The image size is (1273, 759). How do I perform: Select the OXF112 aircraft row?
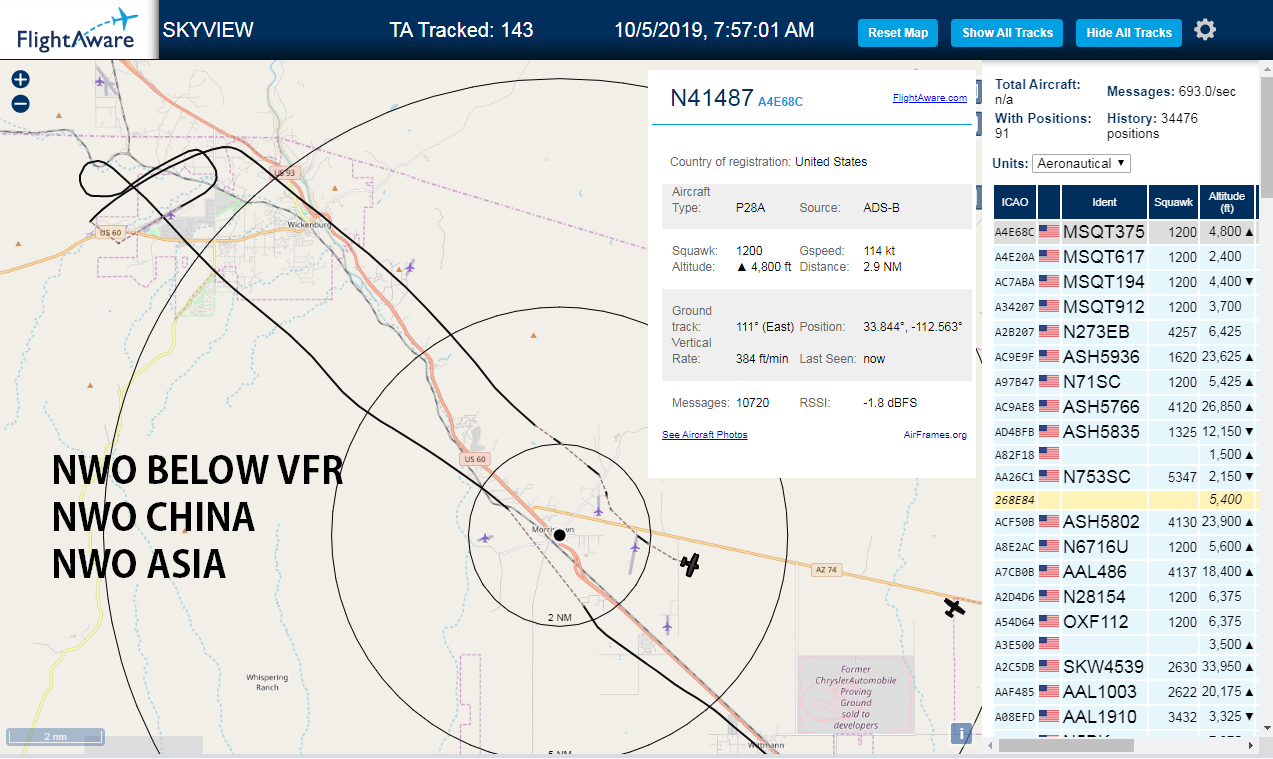pos(1125,621)
